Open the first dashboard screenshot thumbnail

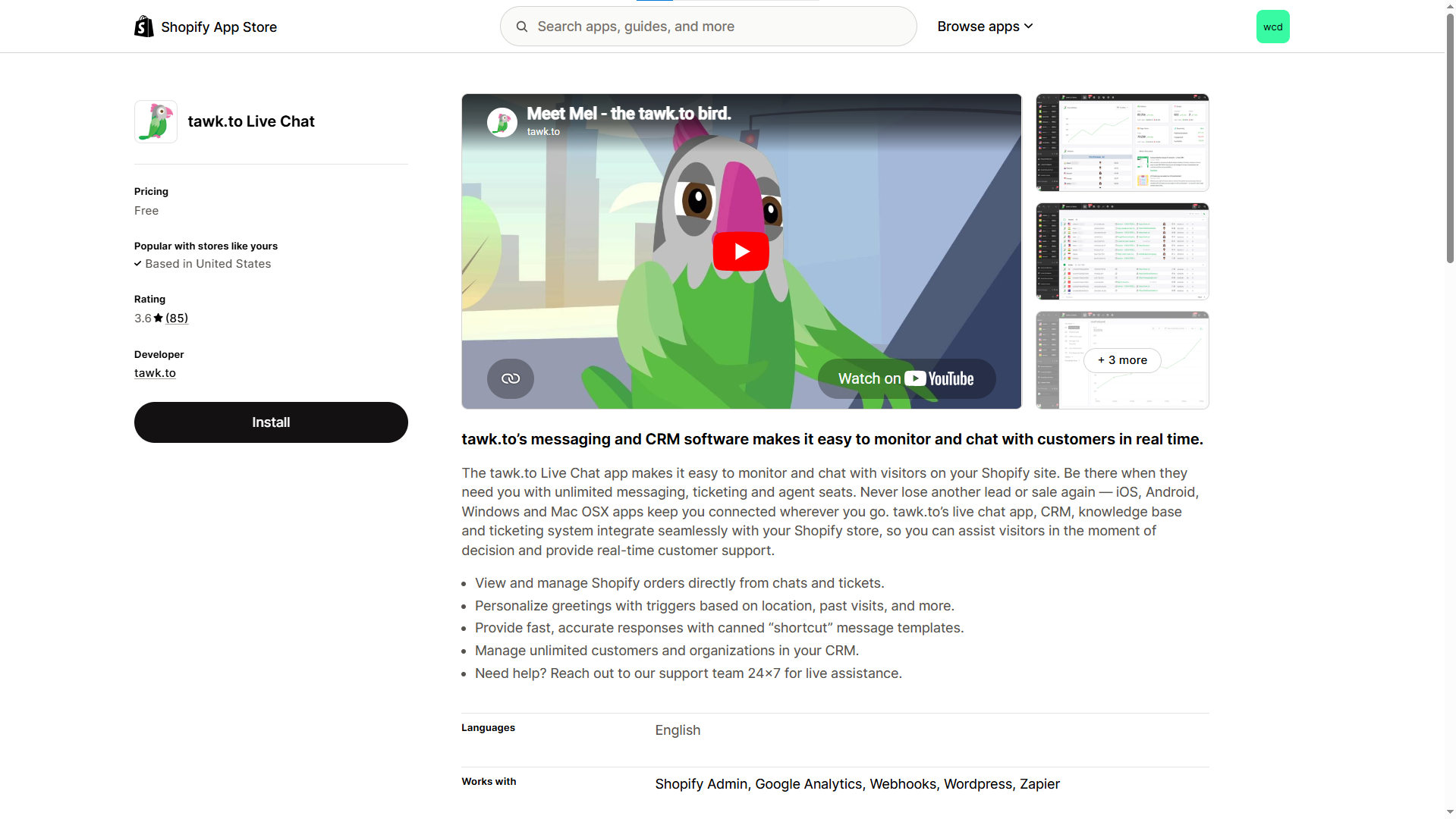pos(1122,143)
